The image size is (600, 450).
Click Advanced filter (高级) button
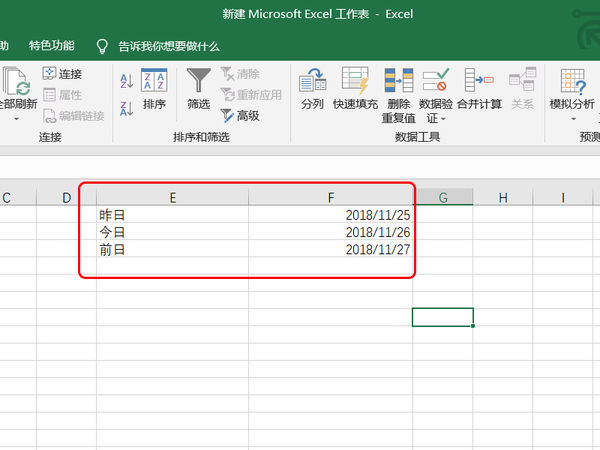pos(238,116)
